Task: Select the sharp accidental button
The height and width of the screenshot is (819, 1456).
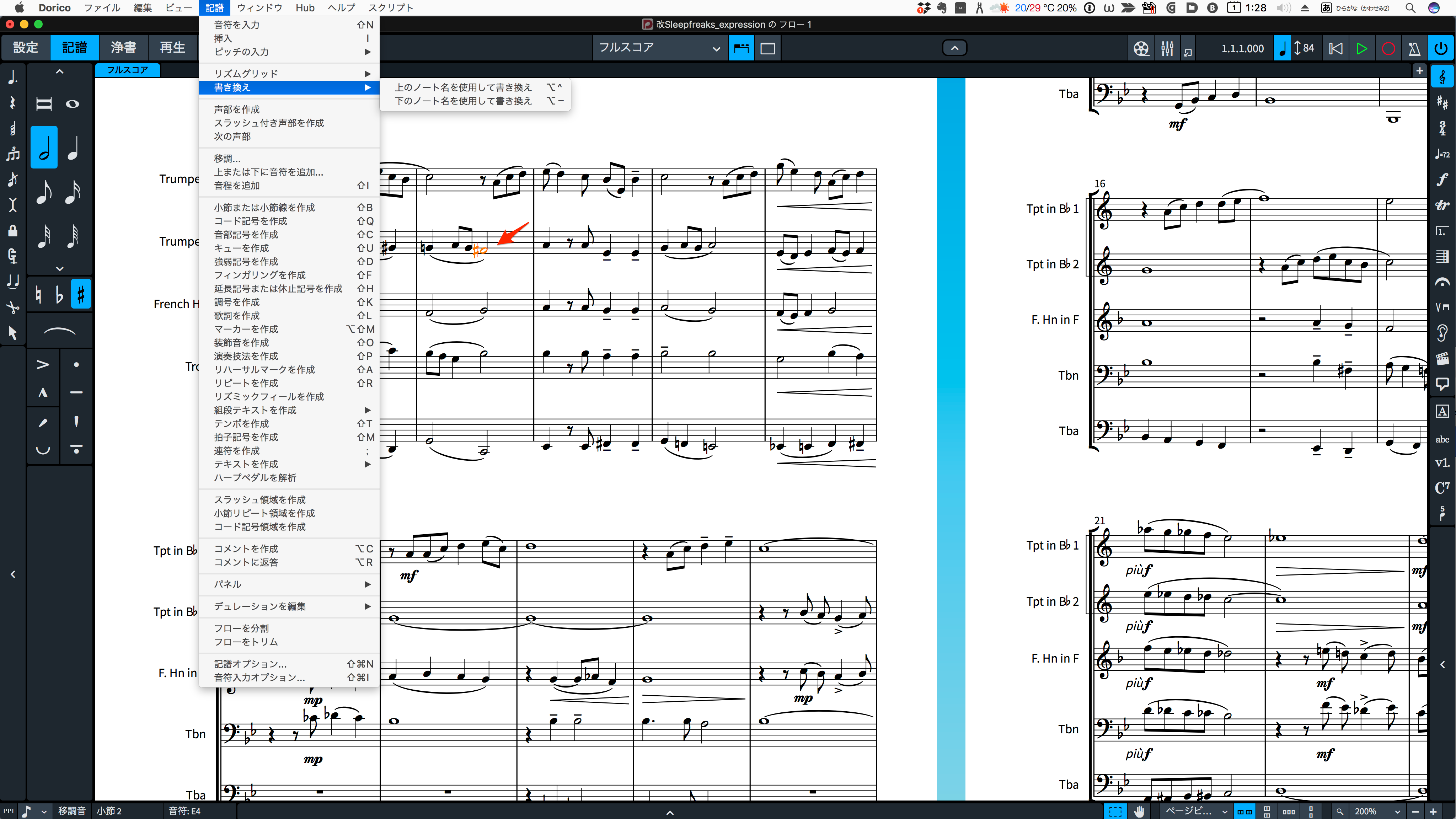Action: click(x=81, y=294)
